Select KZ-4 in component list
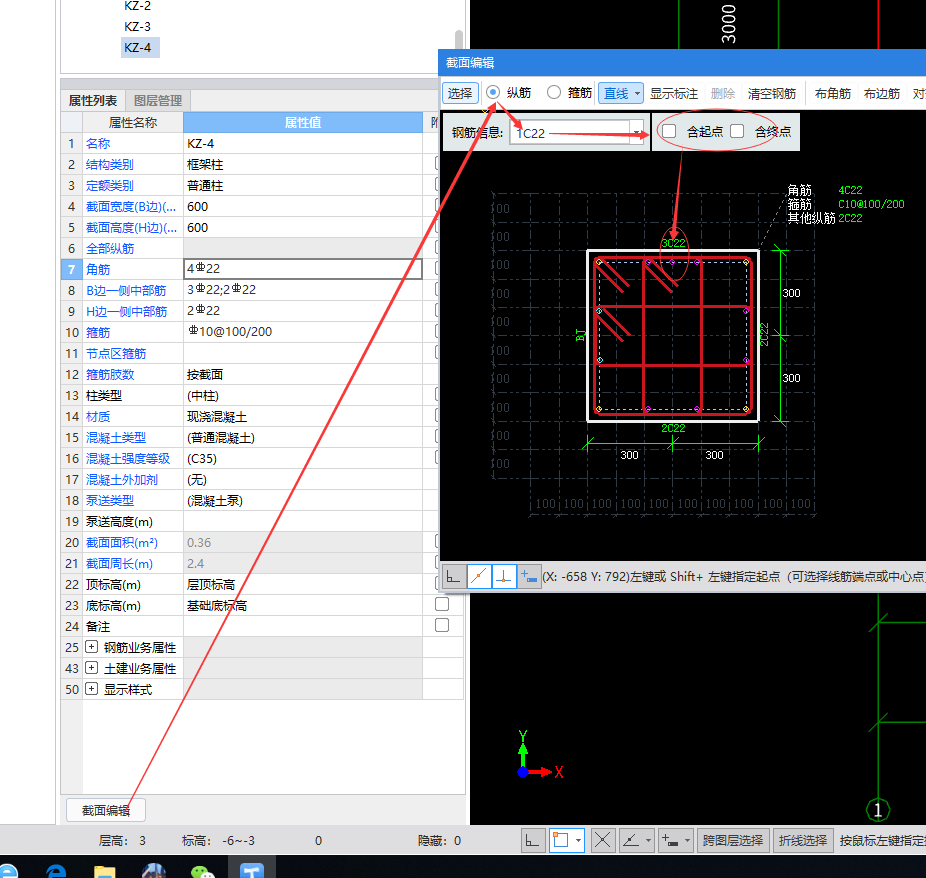 (138, 47)
